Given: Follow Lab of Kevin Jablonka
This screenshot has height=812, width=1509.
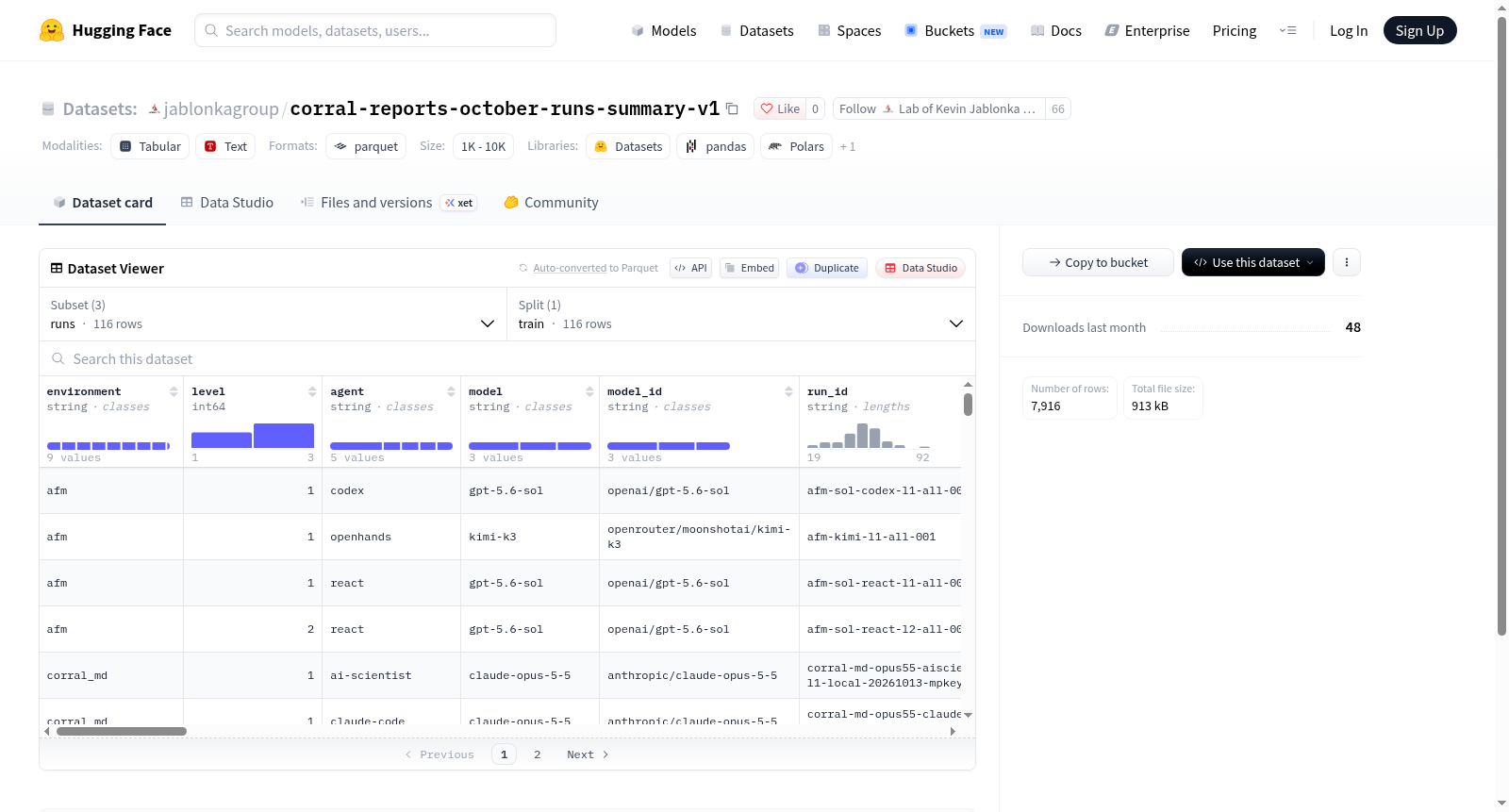Looking at the screenshot, I should [x=939, y=108].
